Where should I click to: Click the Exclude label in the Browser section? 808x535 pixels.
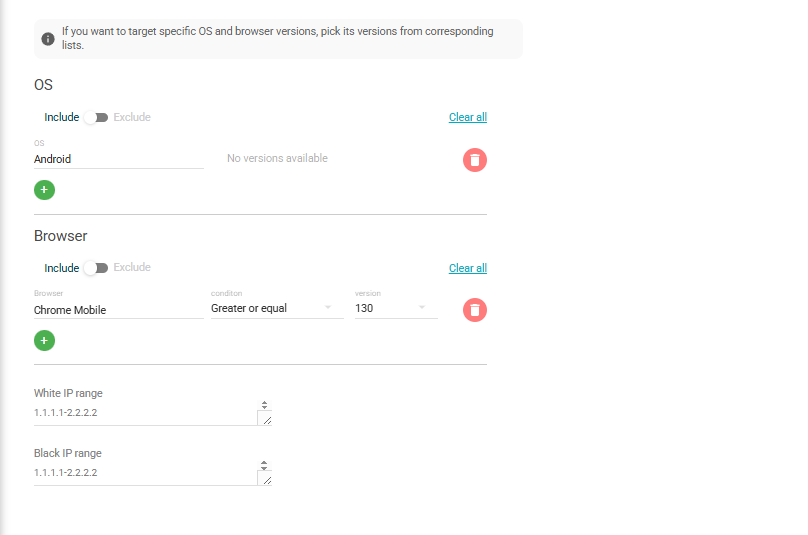pos(132,268)
